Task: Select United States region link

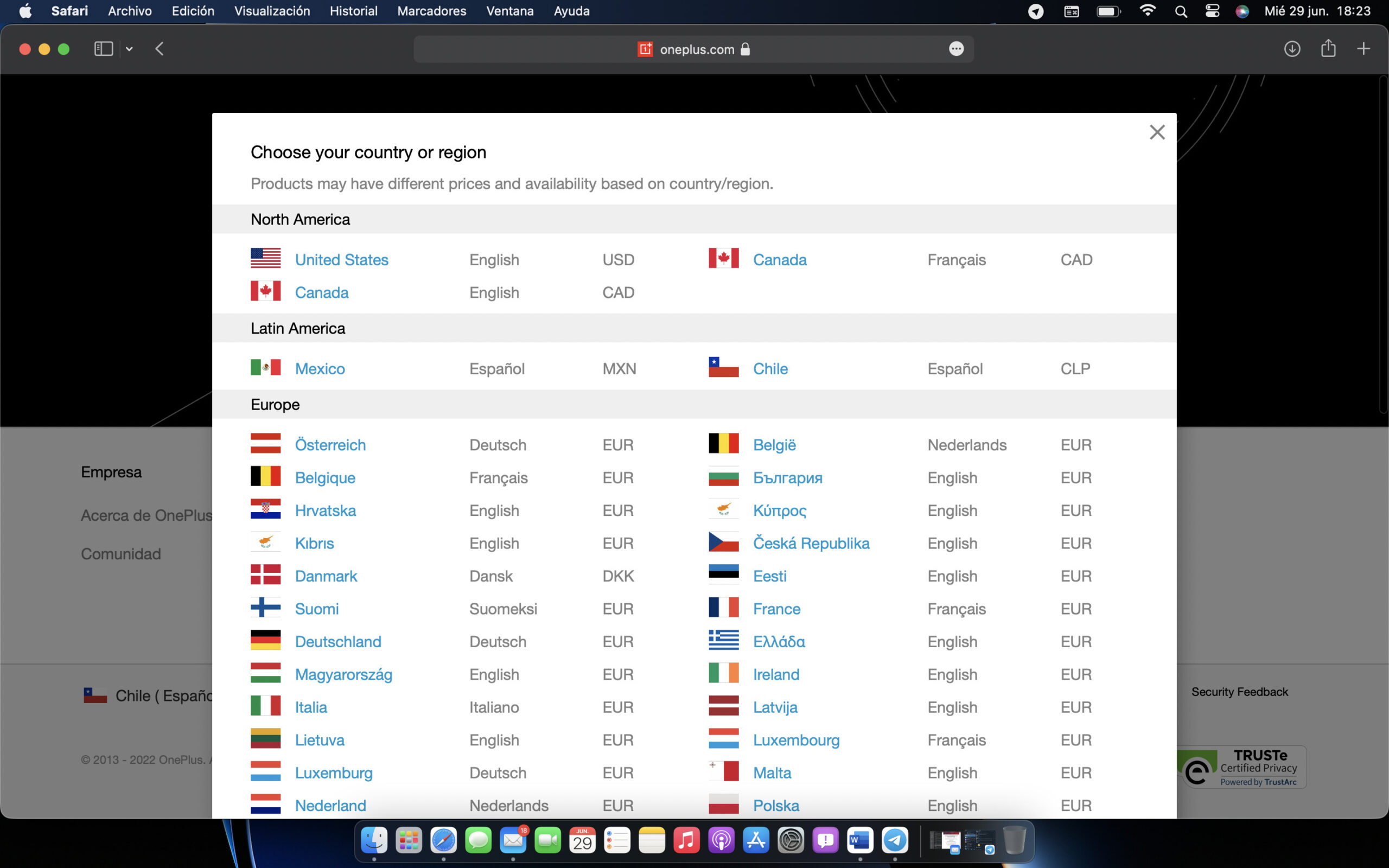Action: (341, 259)
